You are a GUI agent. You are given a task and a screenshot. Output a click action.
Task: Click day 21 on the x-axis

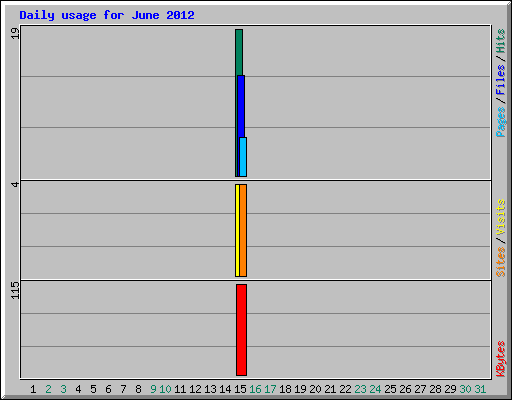330,389
